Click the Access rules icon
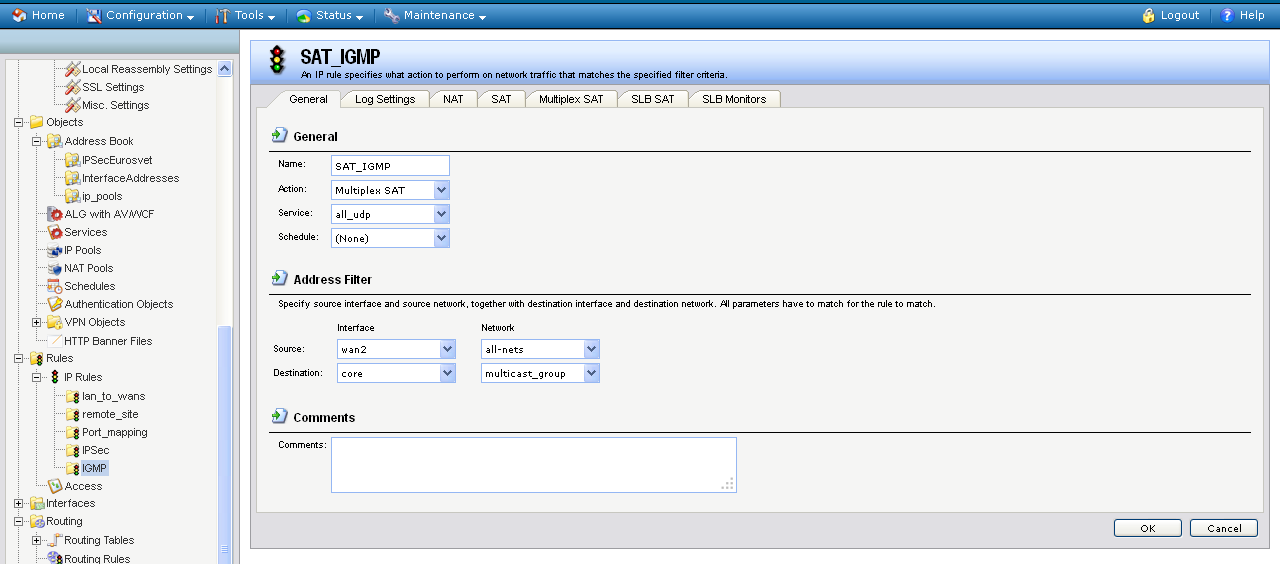 pos(55,486)
